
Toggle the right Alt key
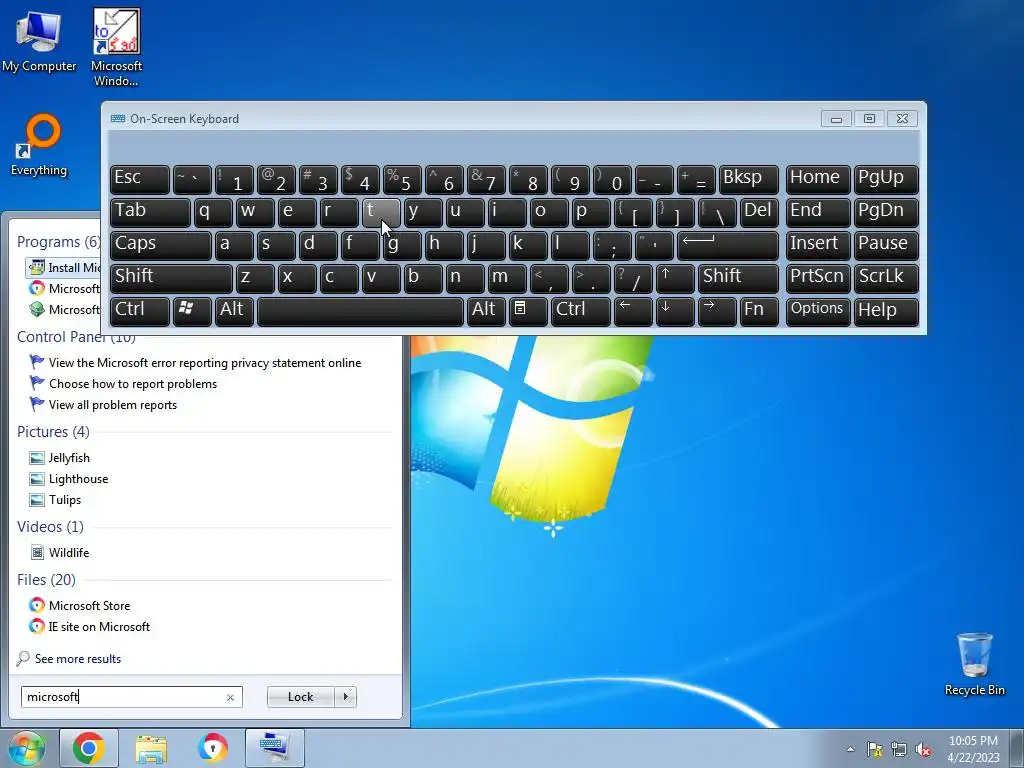486,311
